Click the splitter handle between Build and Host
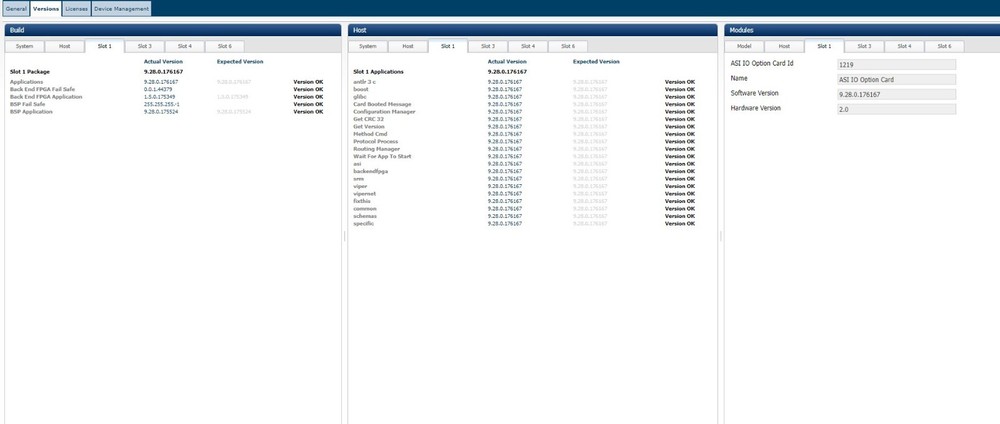 tap(344, 236)
